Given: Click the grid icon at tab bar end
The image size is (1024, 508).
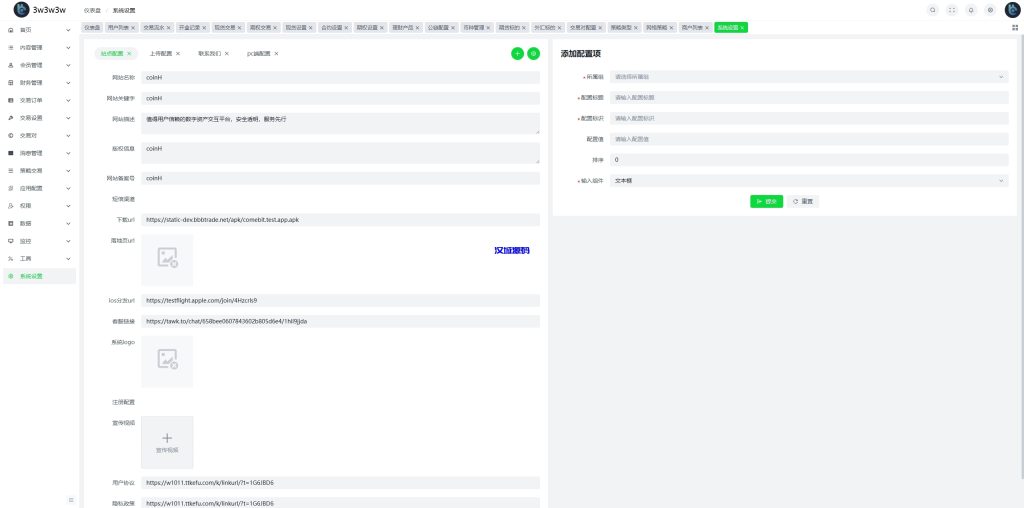Looking at the screenshot, I should [x=1015, y=28].
